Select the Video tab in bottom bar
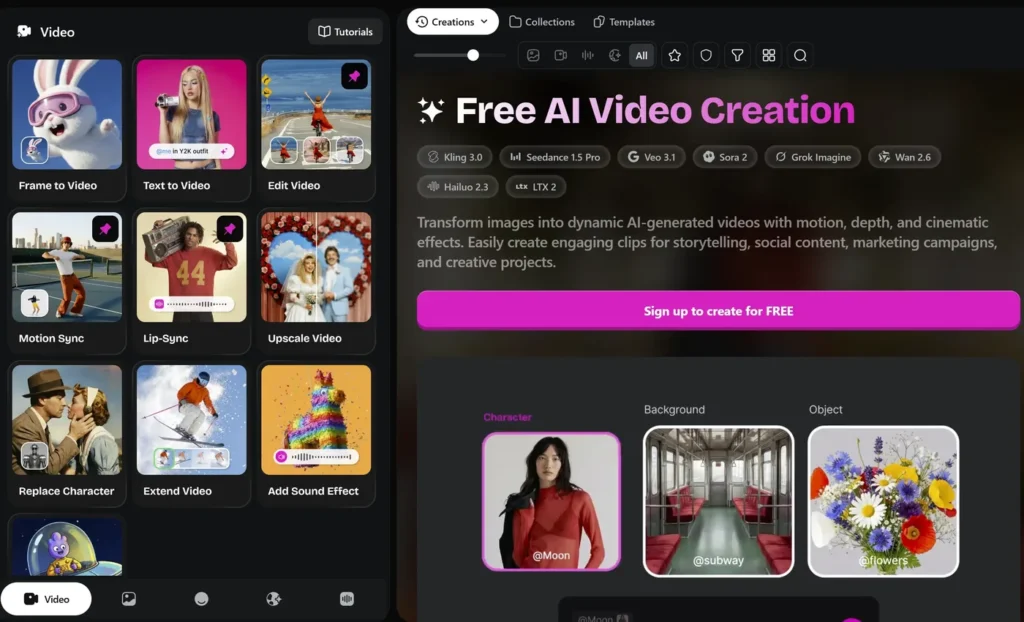The width and height of the screenshot is (1024, 622). click(x=46, y=598)
